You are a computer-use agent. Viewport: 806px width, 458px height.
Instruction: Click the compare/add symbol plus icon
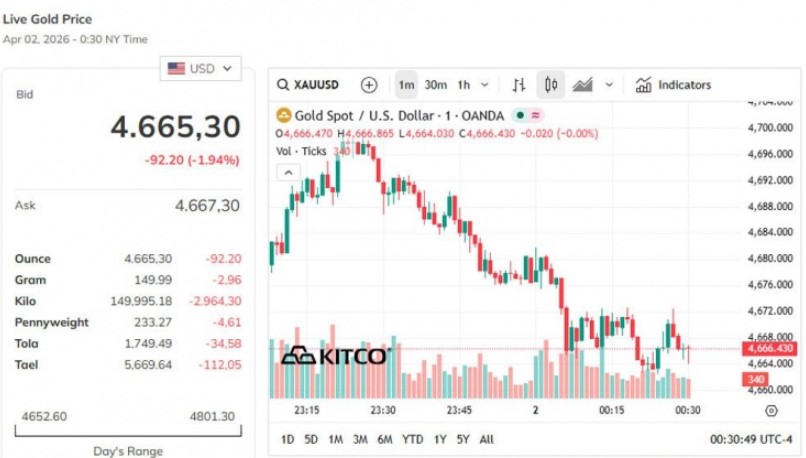[369, 85]
